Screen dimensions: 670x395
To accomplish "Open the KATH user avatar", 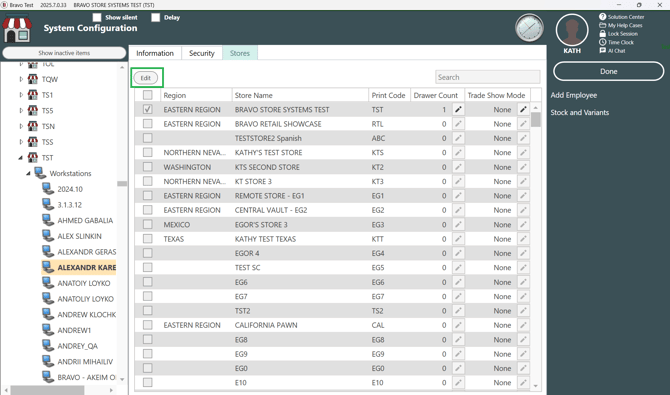I will 572,30.
